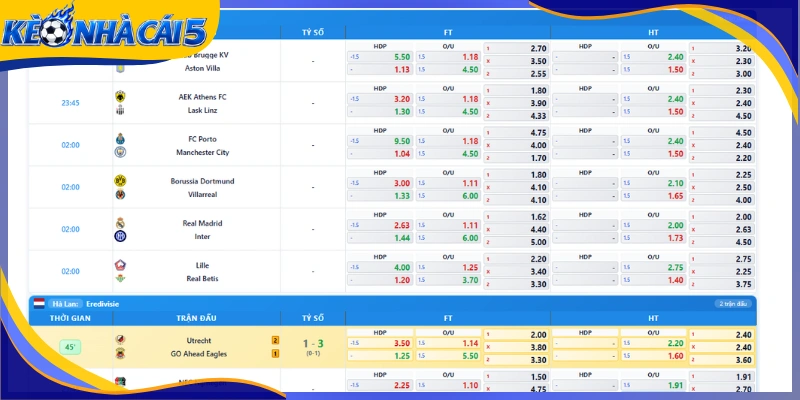The height and width of the screenshot is (400, 800).
Task: Click the Utrecht live score 1 - 3
Action: coord(313,344)
